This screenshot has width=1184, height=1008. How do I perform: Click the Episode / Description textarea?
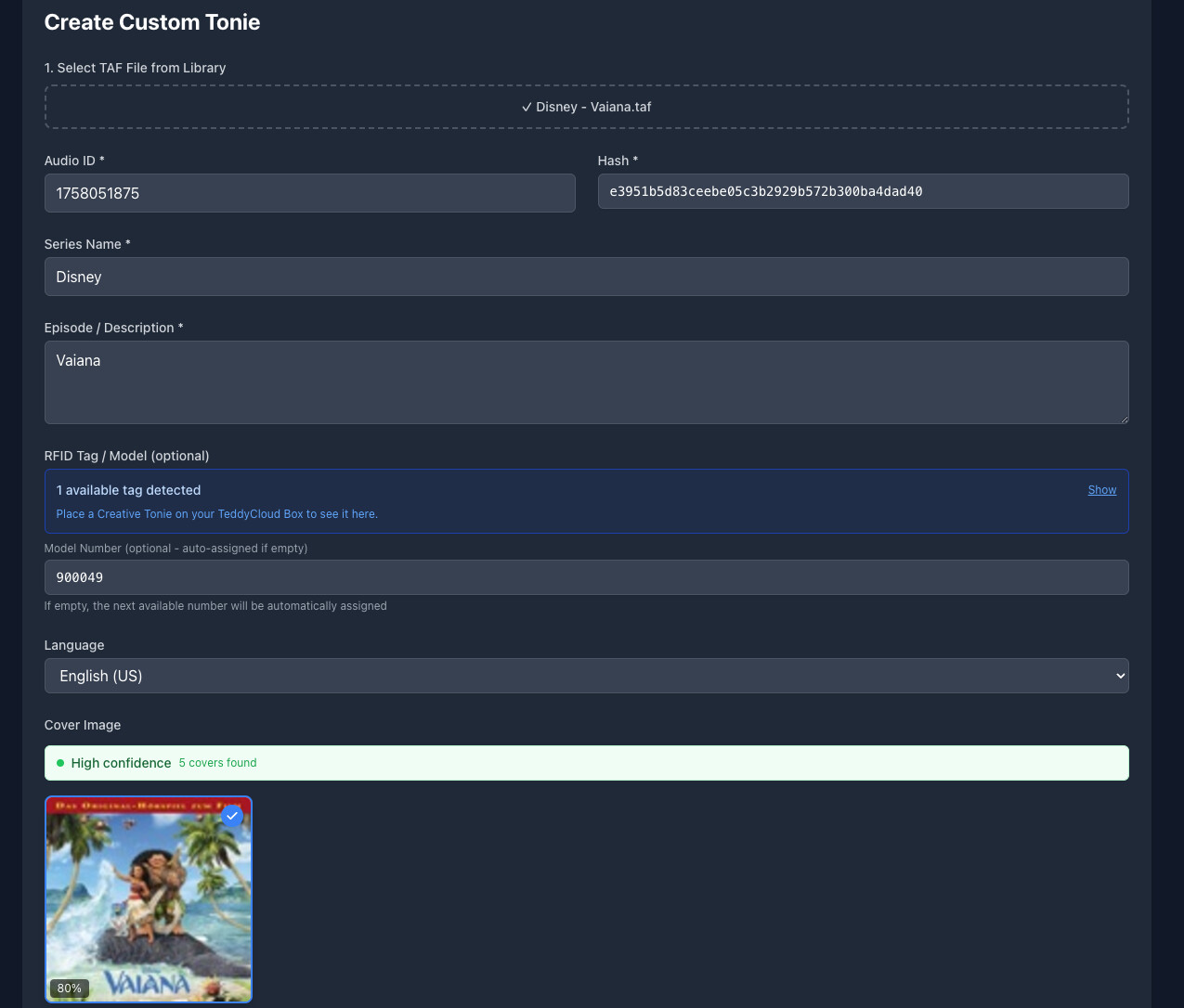pos(586,382)
